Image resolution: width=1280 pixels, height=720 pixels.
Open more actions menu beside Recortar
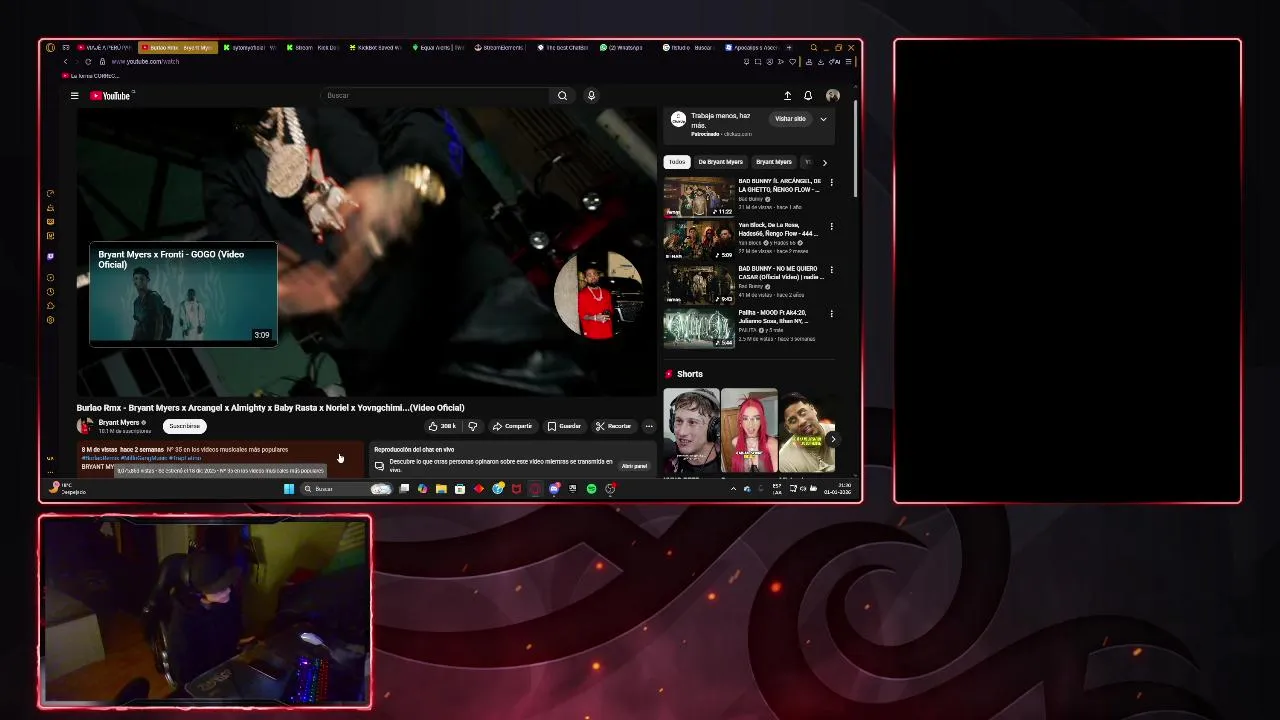[x=648, y=426]
